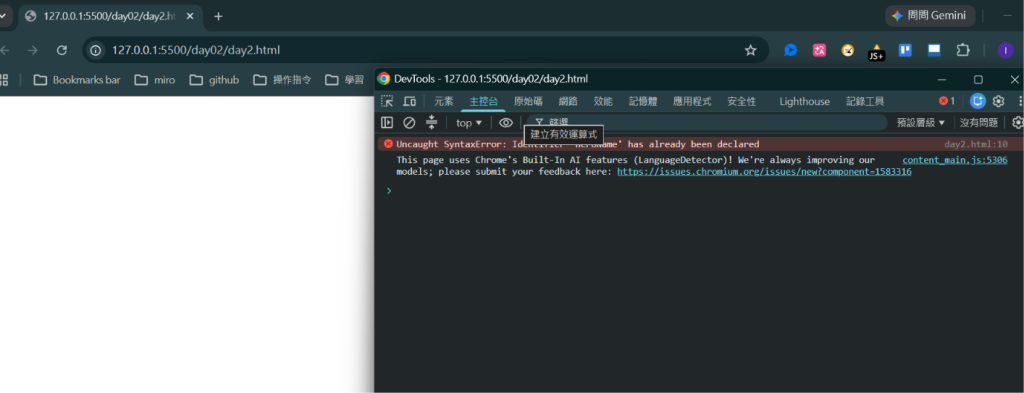Switch to the 元素 tab

tap(443, 101)
